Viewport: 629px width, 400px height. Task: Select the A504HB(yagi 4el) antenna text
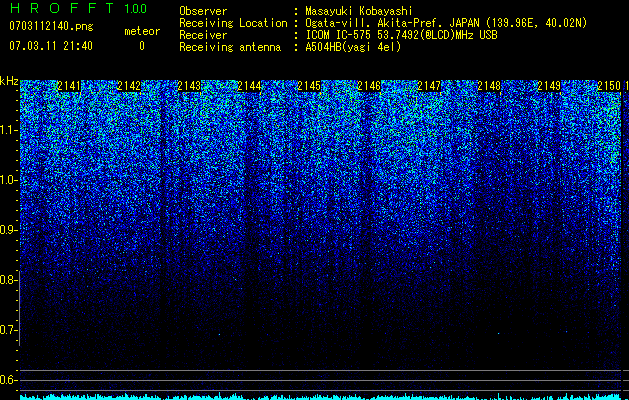tap(353, 47)
